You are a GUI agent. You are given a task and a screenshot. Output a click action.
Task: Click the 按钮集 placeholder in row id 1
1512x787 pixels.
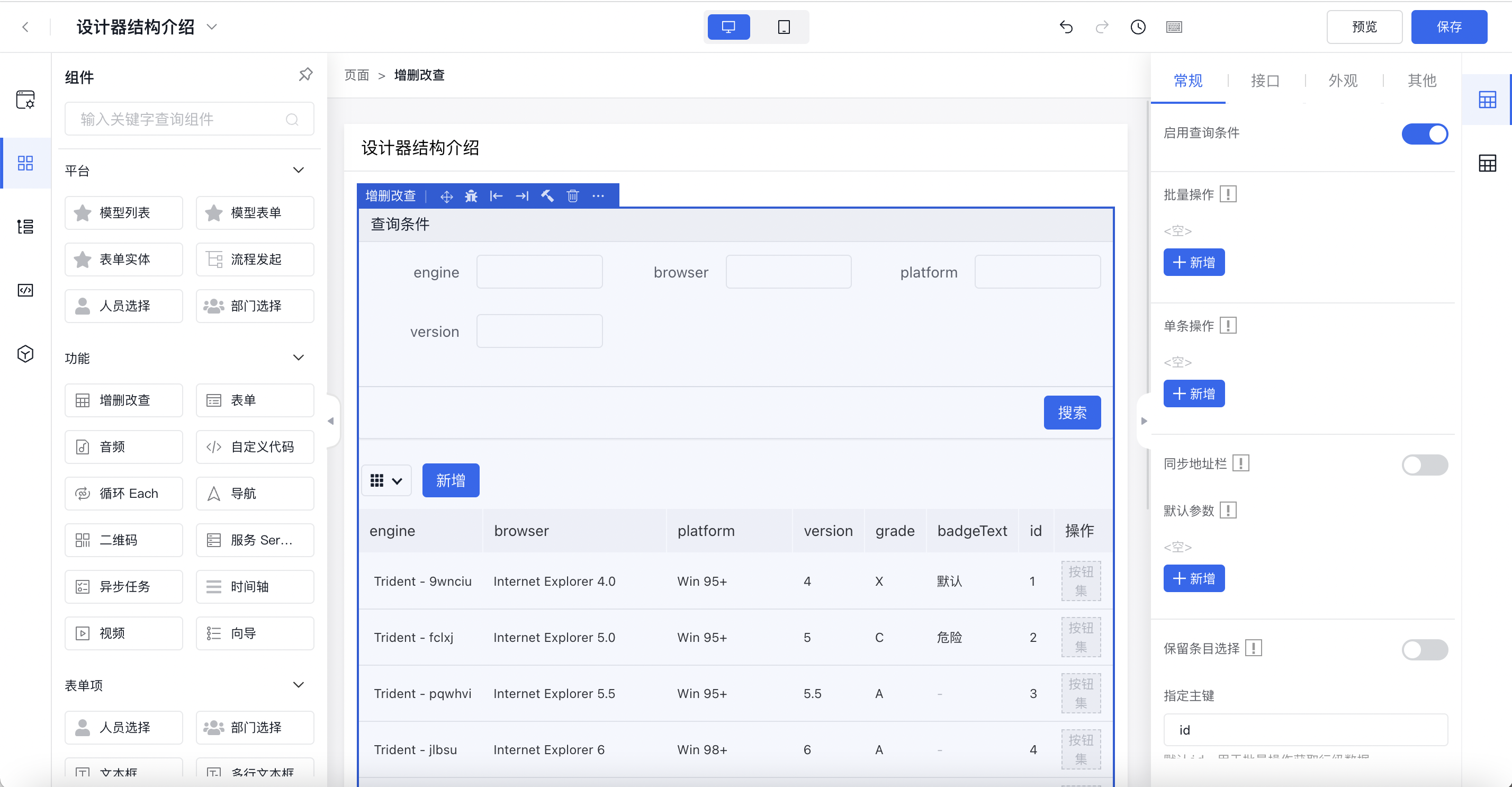1081,582
